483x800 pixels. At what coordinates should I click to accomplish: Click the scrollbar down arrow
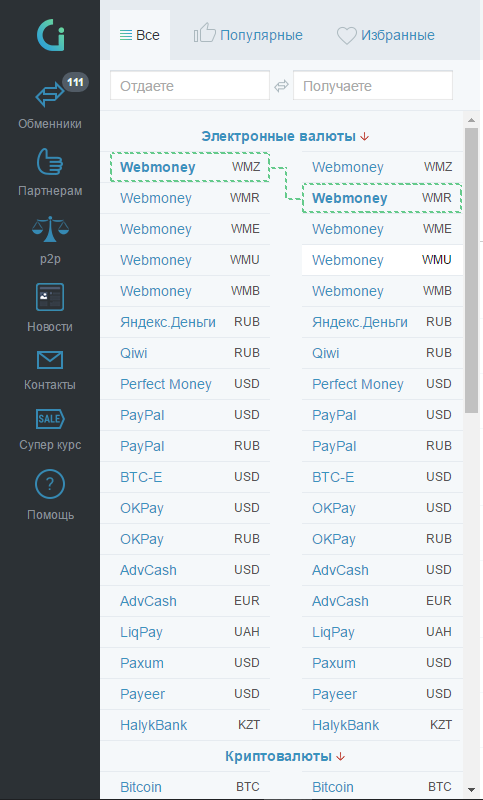pyautogui.click(x=472, y=789)
